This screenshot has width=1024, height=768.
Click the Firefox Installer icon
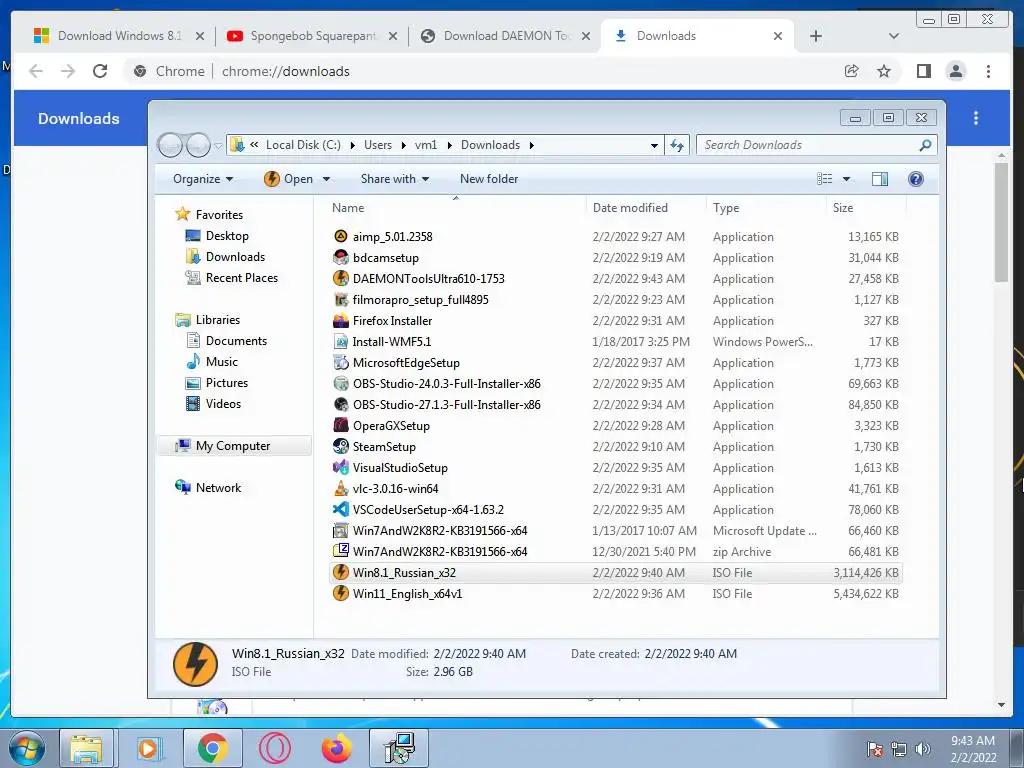coord(340,321)
